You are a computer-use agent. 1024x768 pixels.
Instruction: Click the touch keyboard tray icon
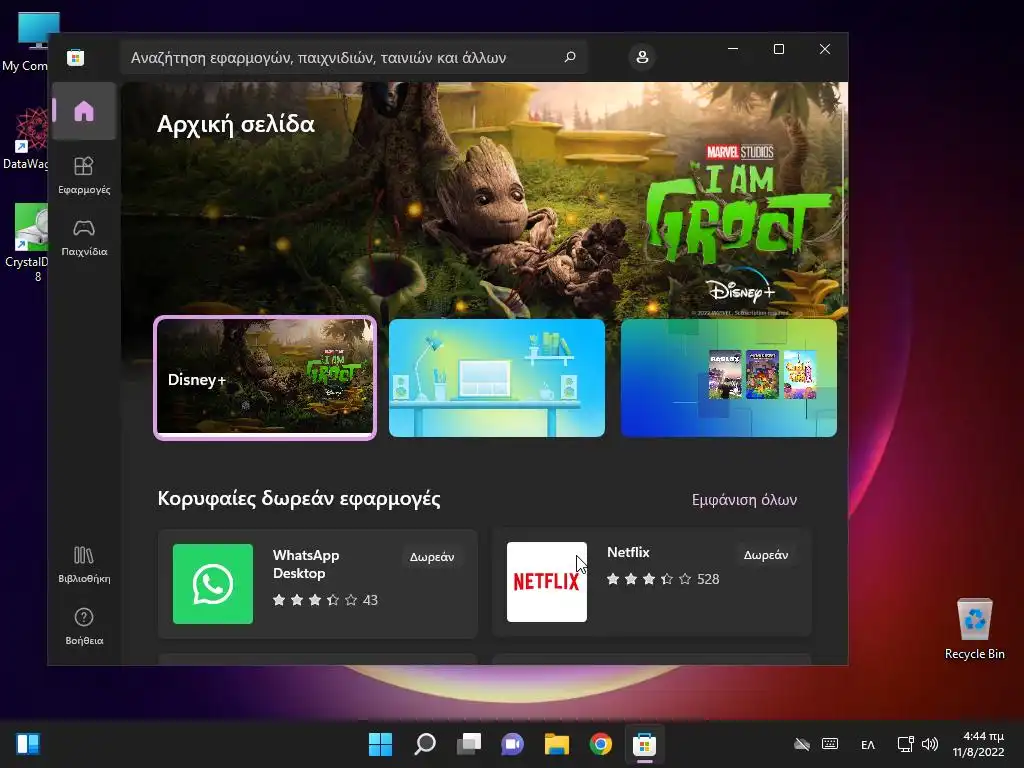(830, 744)
